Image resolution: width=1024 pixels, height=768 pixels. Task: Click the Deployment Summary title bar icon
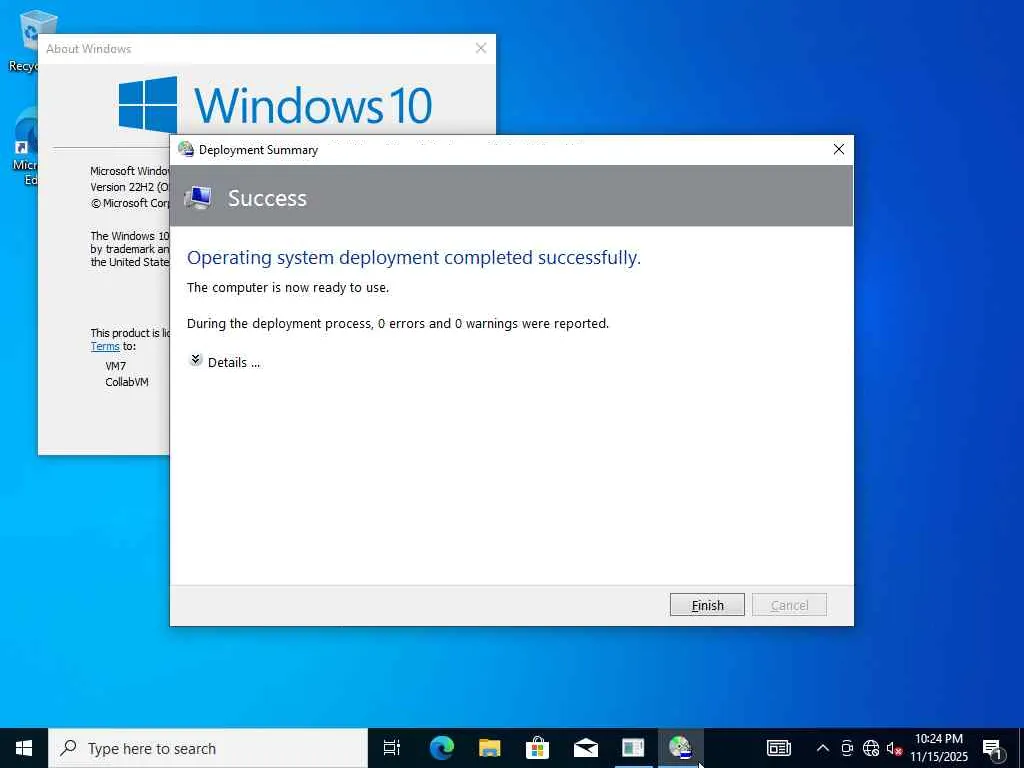click(185, 150)
